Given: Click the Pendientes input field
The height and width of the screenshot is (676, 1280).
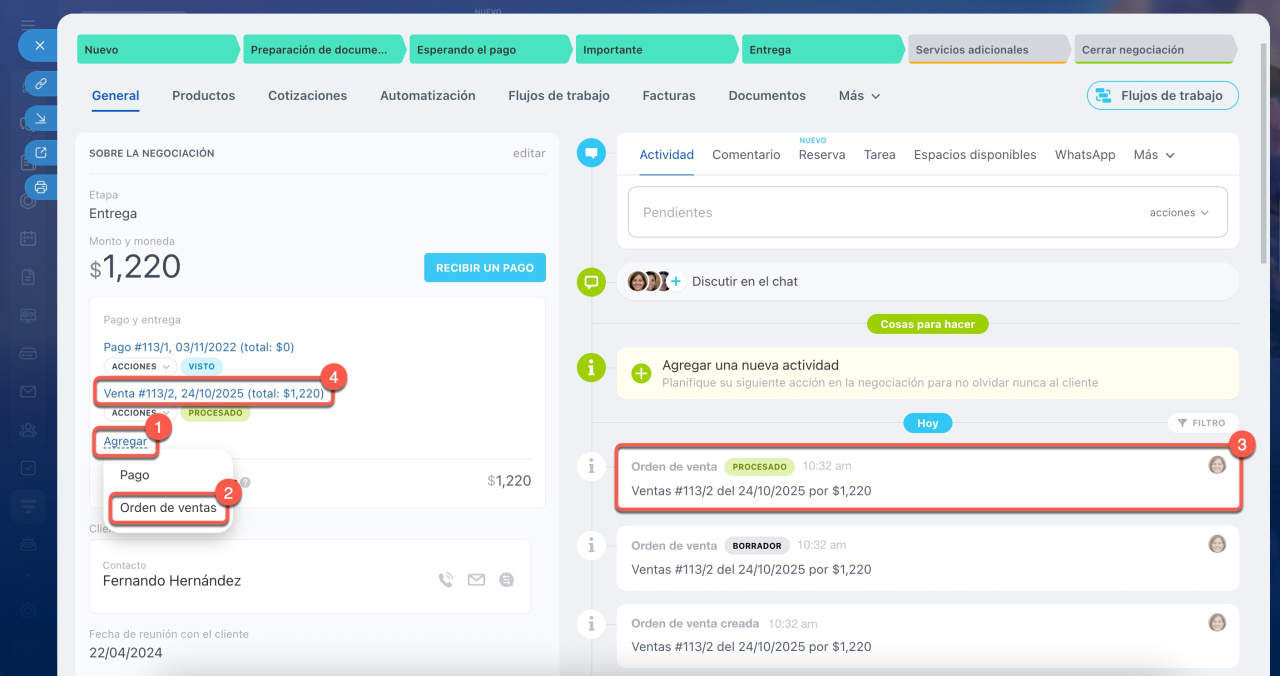Looking at the screenshot, I should [880, 213].
